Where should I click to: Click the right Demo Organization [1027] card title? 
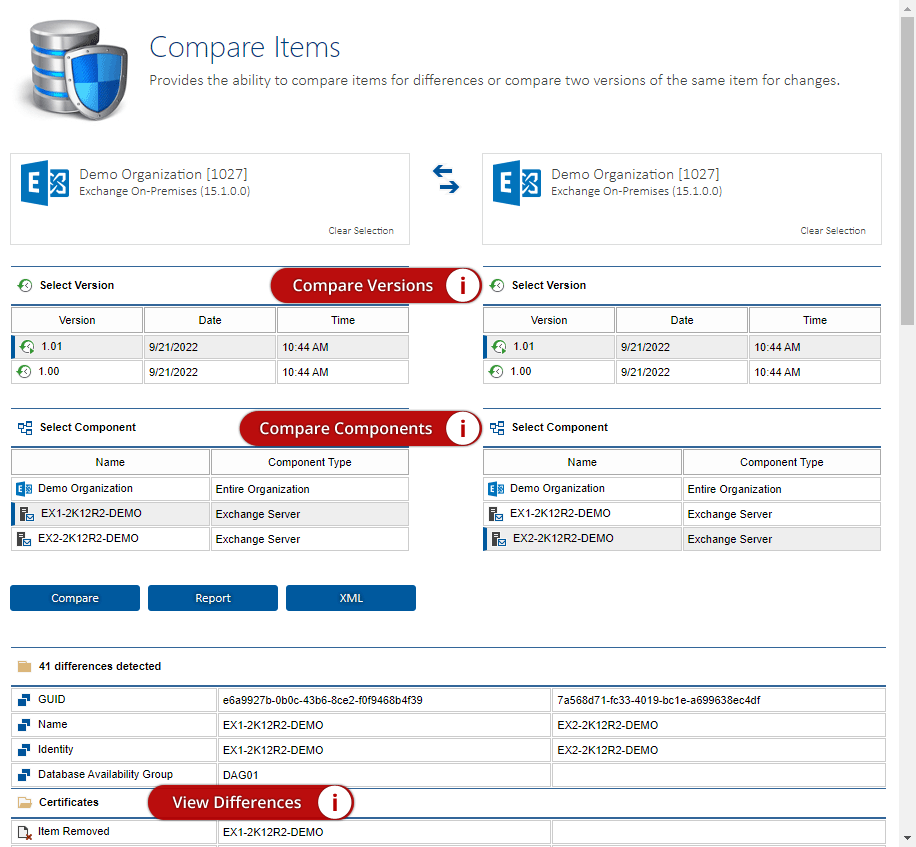(x=636, y=174)
